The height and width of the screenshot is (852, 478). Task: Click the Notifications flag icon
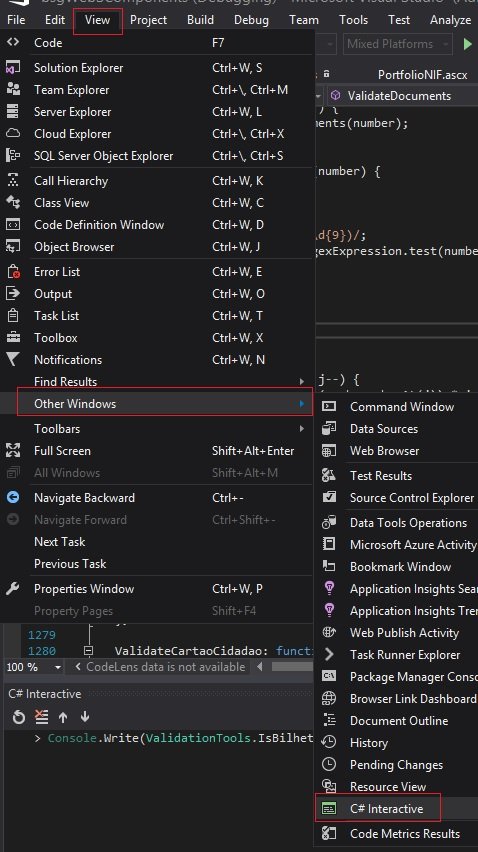13,359
